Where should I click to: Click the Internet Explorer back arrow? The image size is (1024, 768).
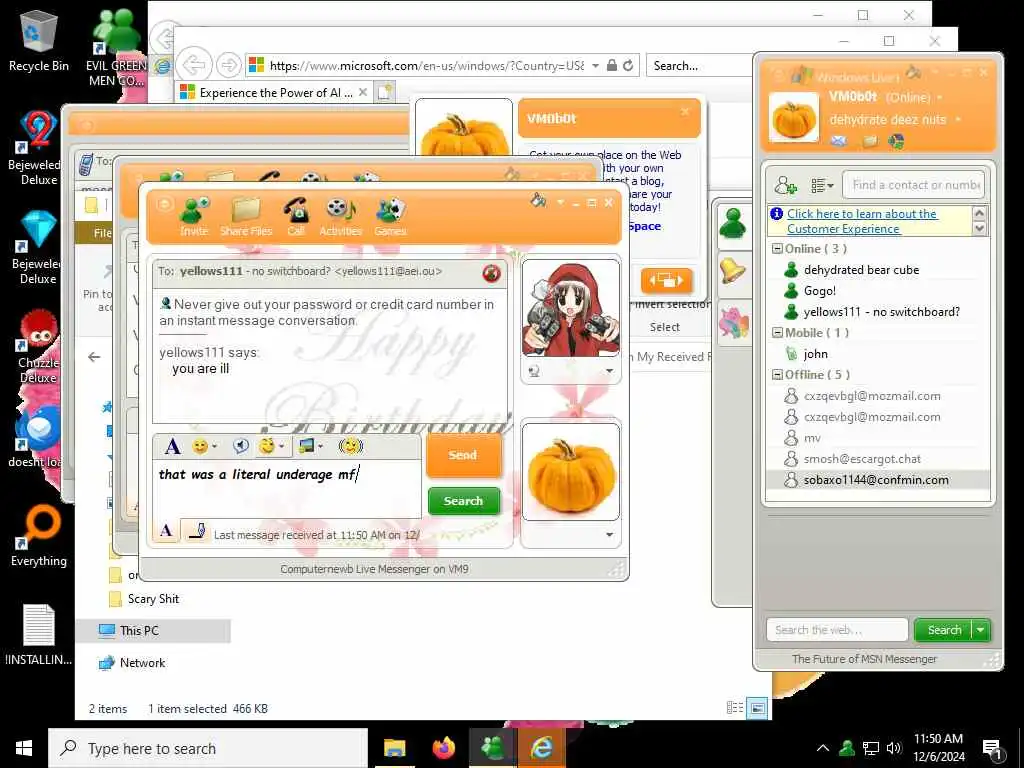click(x=194, y=65)
